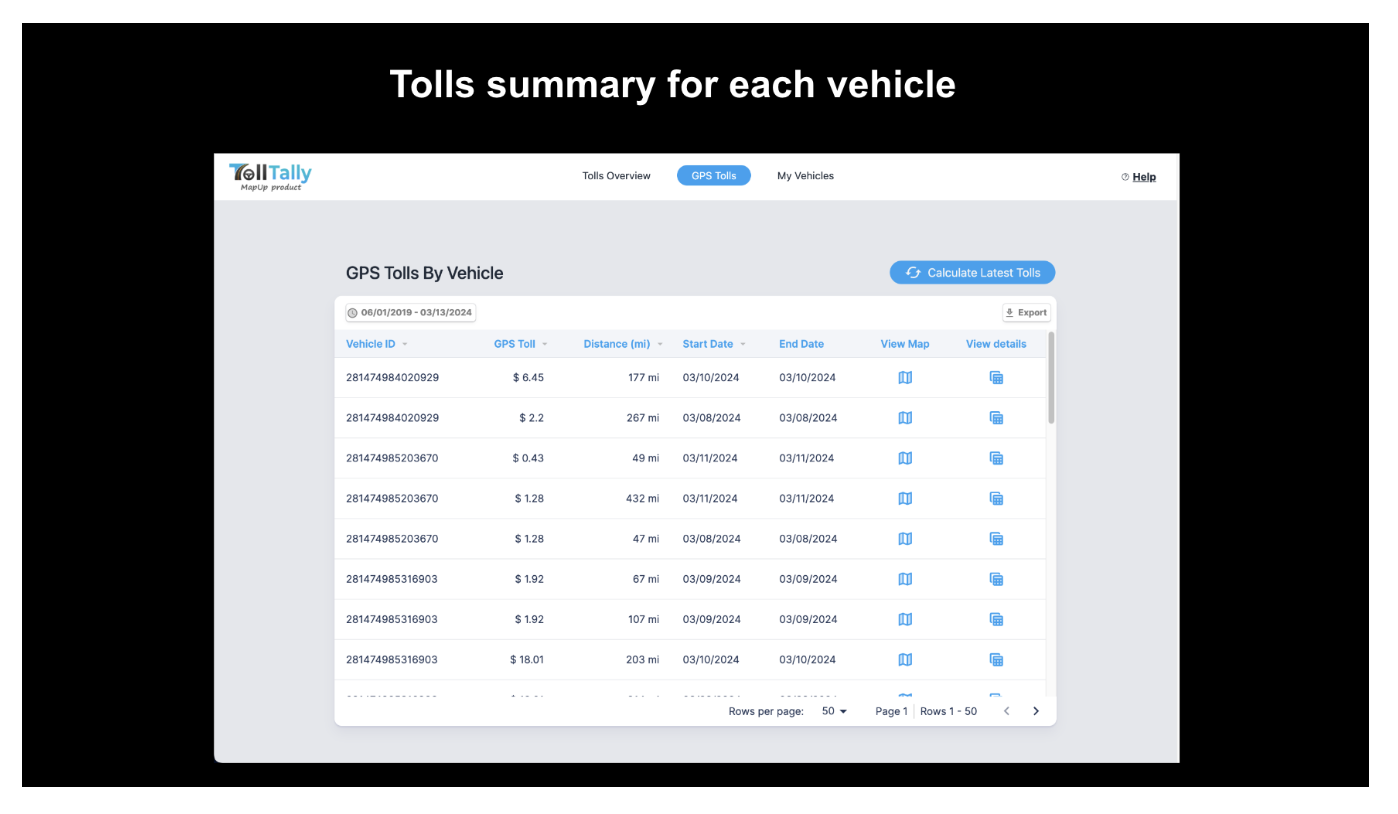Click the table's vertical scrollbar

[x=1051, y=380]
